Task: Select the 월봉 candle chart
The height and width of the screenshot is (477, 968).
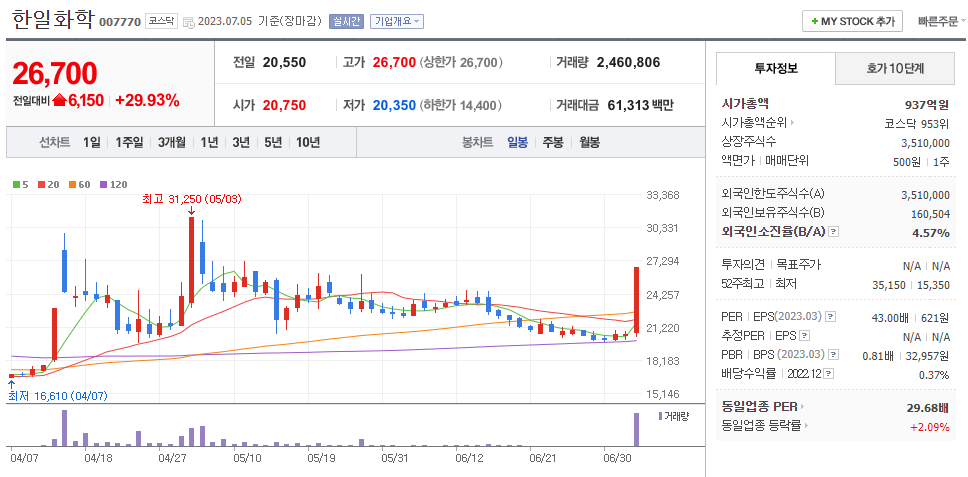Action: [589, 143]
